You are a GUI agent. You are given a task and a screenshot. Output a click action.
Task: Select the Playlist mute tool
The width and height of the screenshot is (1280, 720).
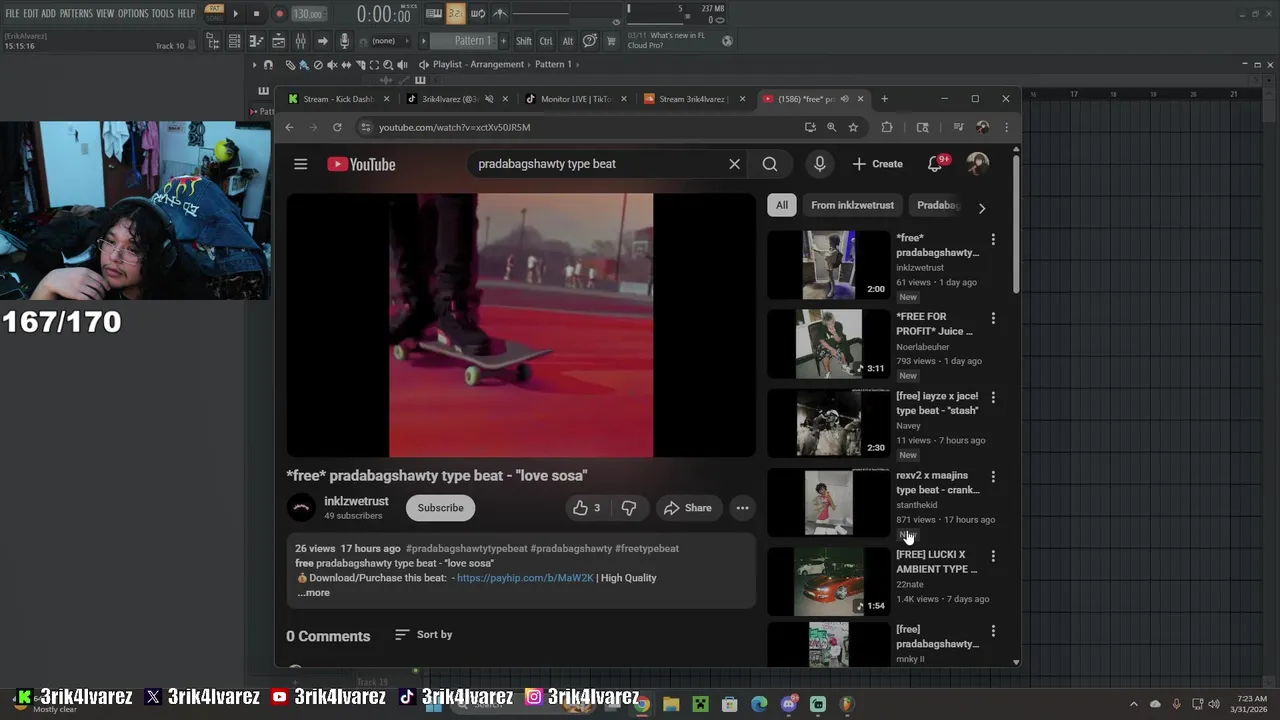click(332, 65)
